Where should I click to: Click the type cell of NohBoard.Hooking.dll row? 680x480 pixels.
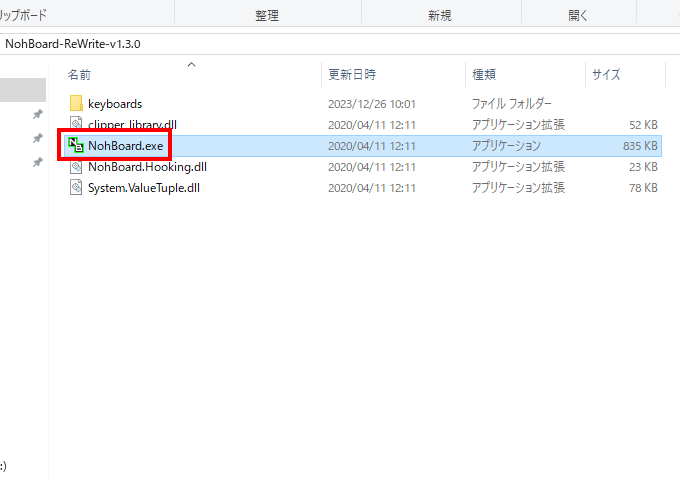(518, 167)
